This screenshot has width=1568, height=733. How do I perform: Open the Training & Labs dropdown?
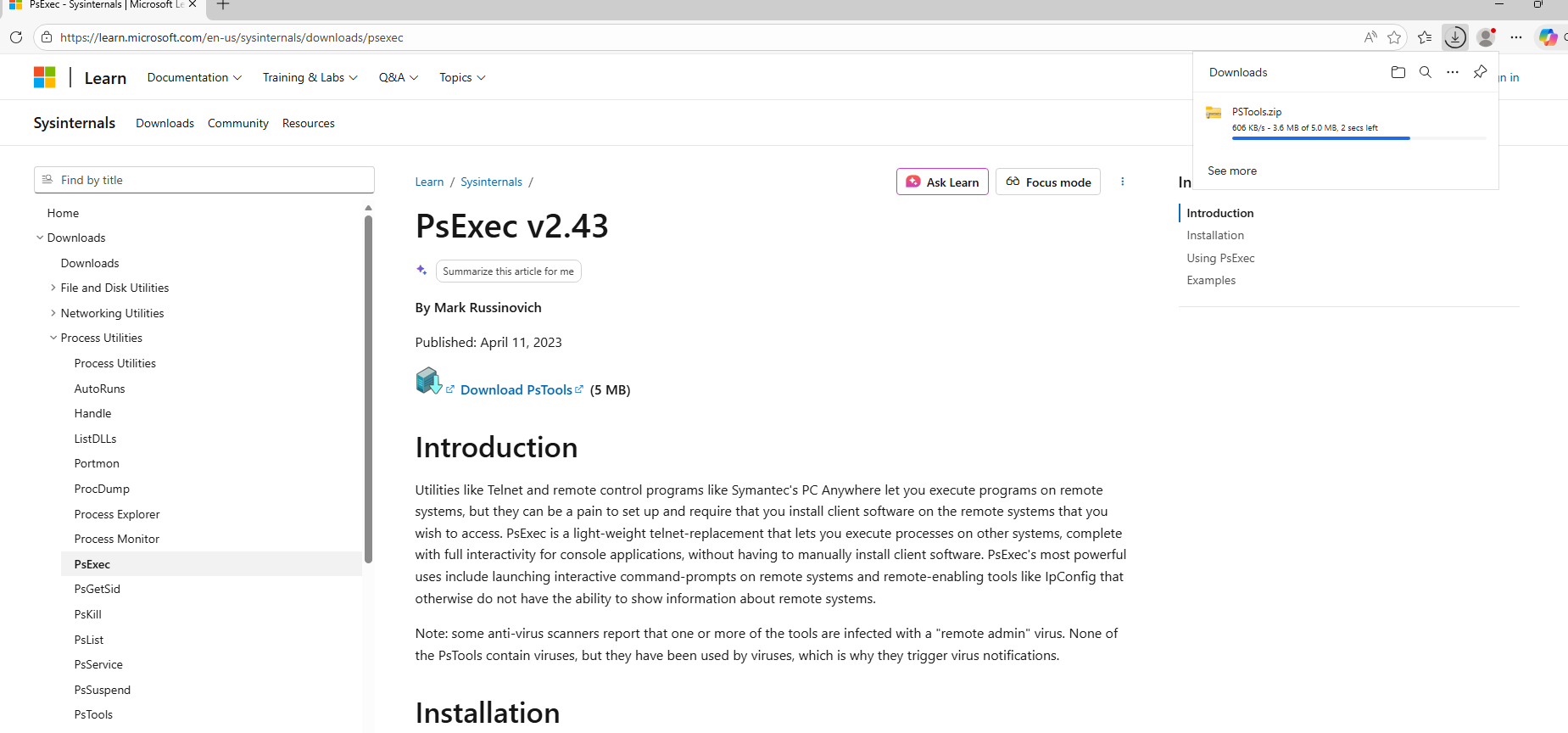point(310,77)
